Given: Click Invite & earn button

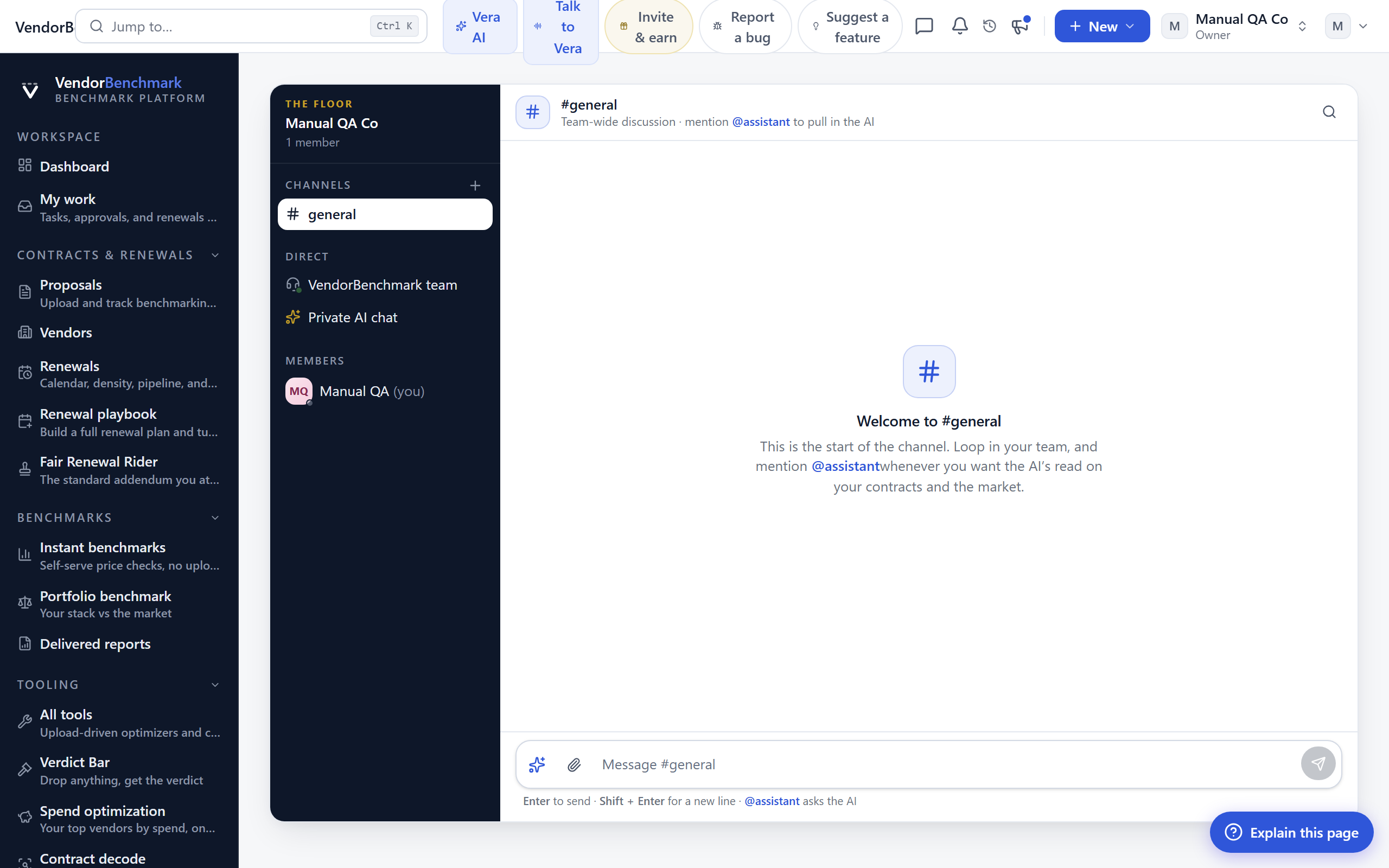Looking at the screenshot, I should tap(648, 27).
